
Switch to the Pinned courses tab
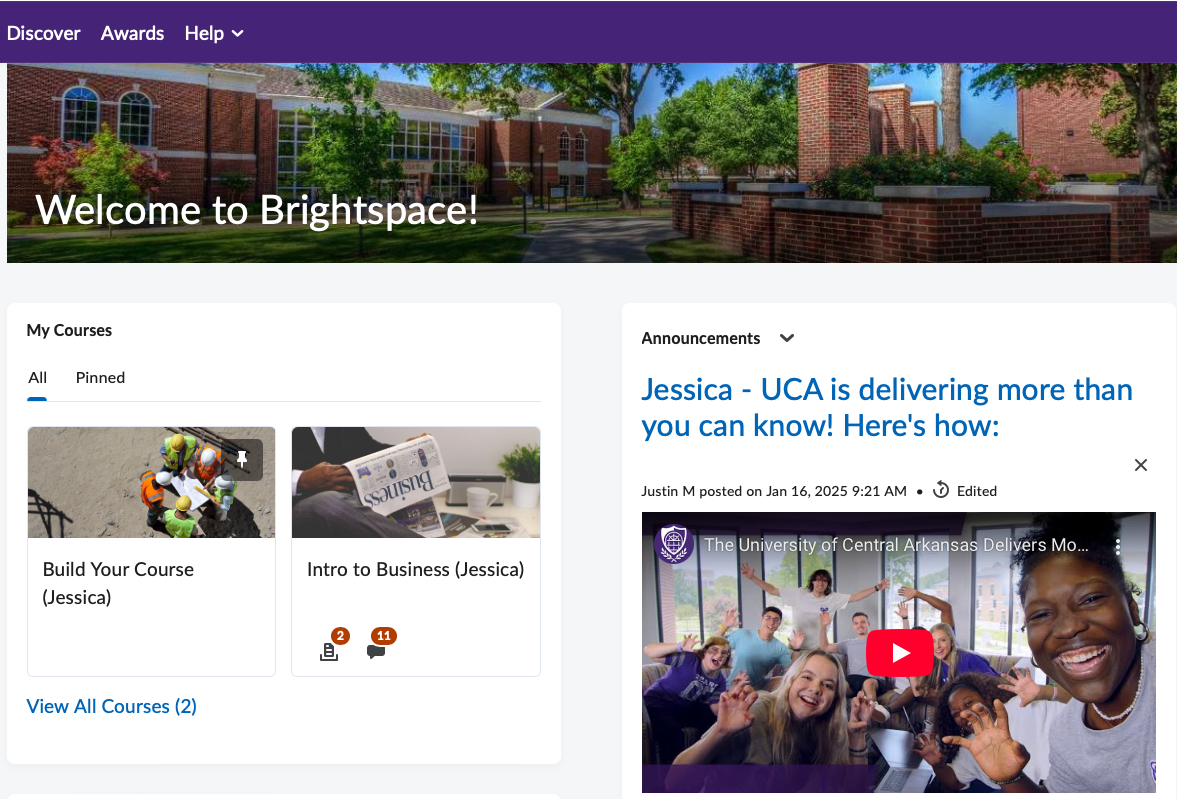100,378
